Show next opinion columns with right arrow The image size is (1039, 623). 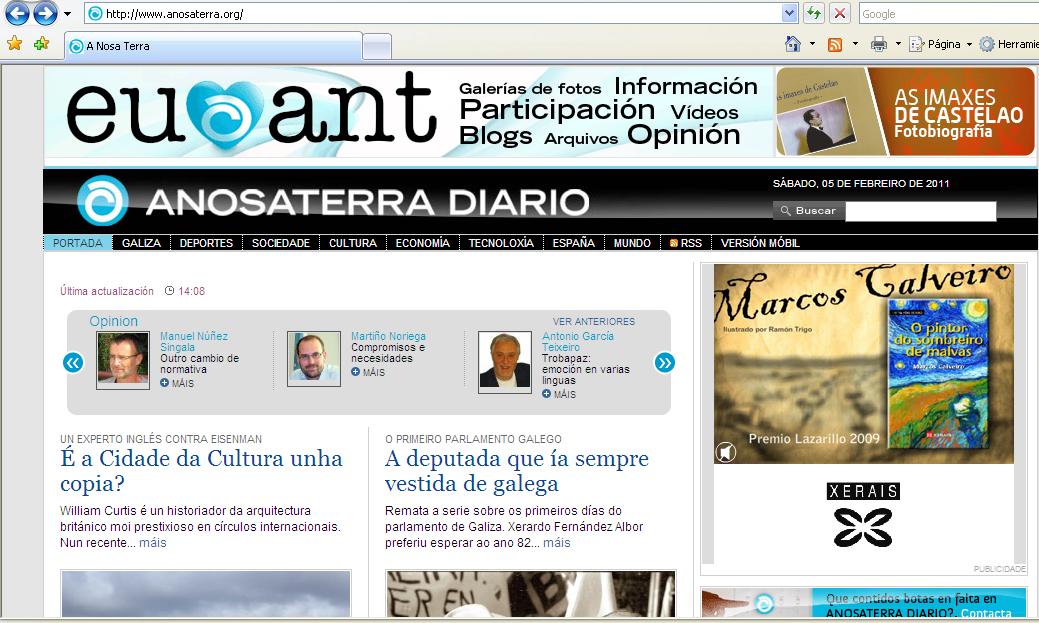[664, 363]
